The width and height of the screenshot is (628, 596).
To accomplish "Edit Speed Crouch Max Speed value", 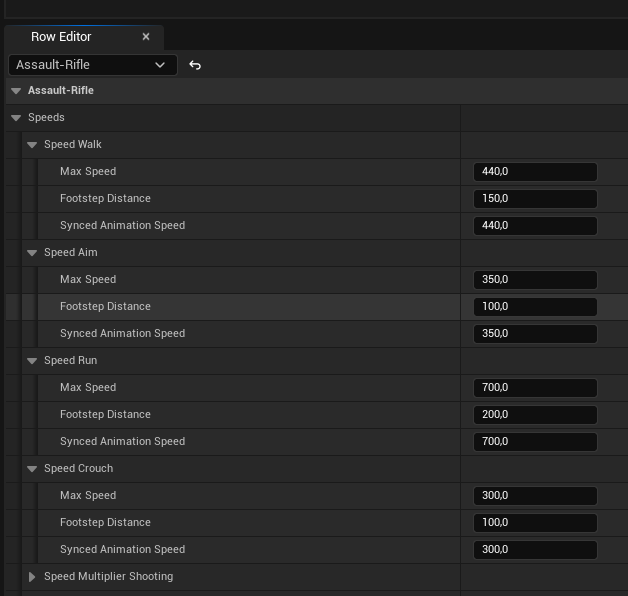I will click(535, 496).
